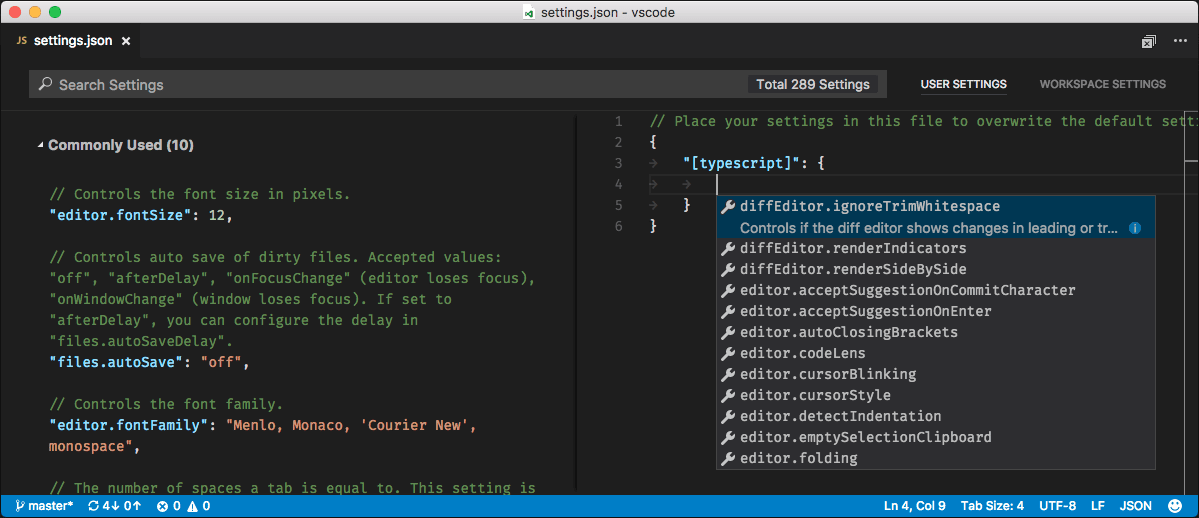
Task: Click the info icon on diffEditor.ignoreTrimWhitespace suggestion
Action: pyautogui.click(x=1135, y=228)
